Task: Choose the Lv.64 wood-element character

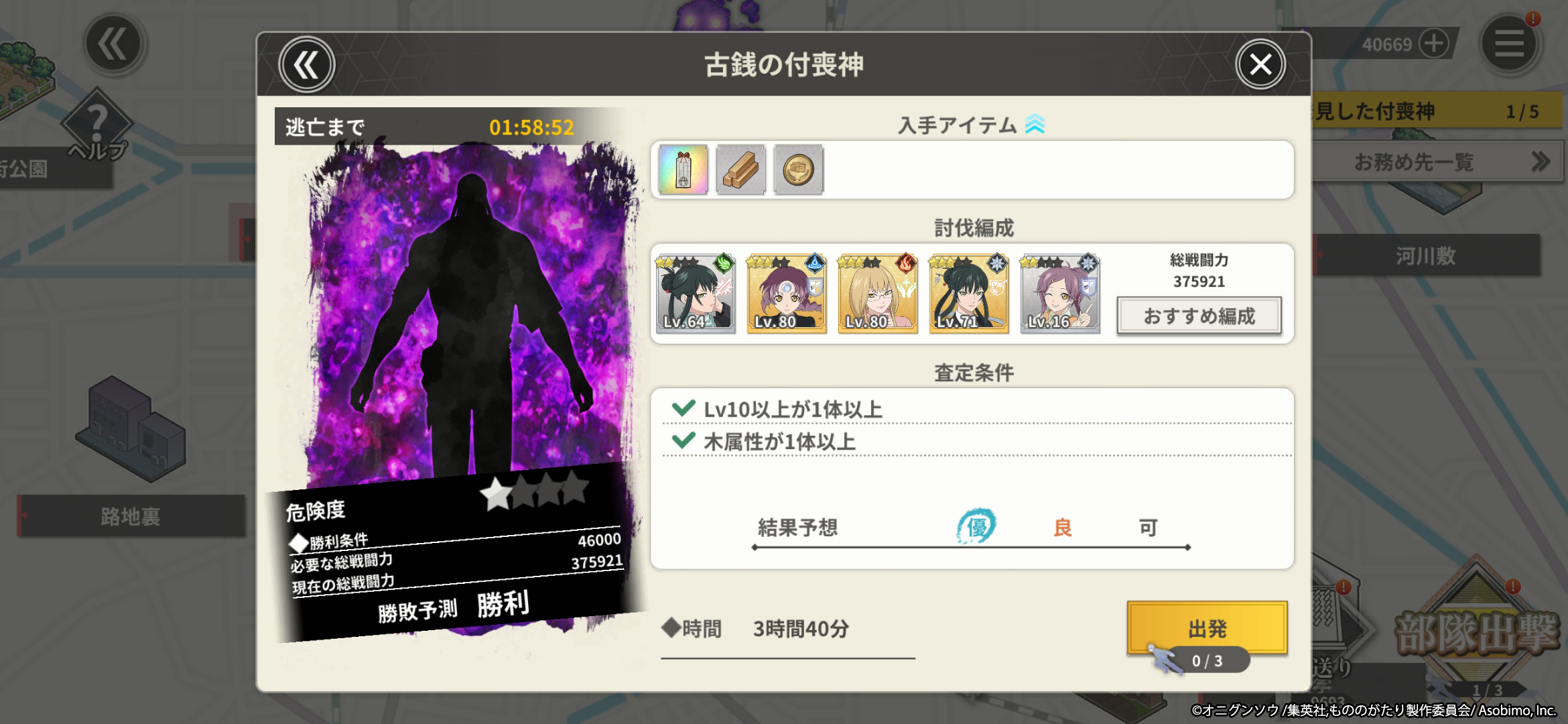Action: [x=696, y=294]
